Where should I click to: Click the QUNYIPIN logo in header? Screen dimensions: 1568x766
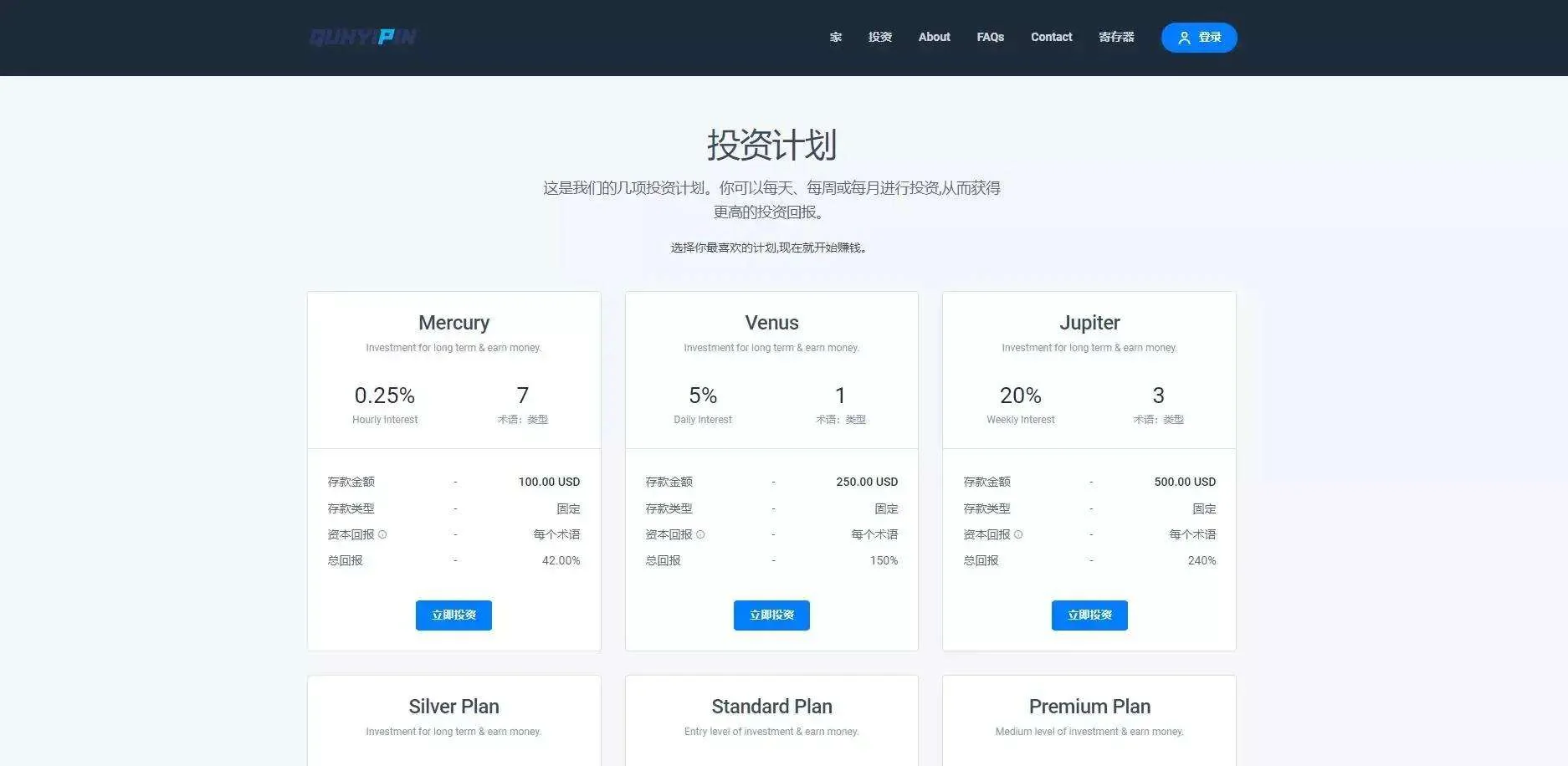coord(362,37)
